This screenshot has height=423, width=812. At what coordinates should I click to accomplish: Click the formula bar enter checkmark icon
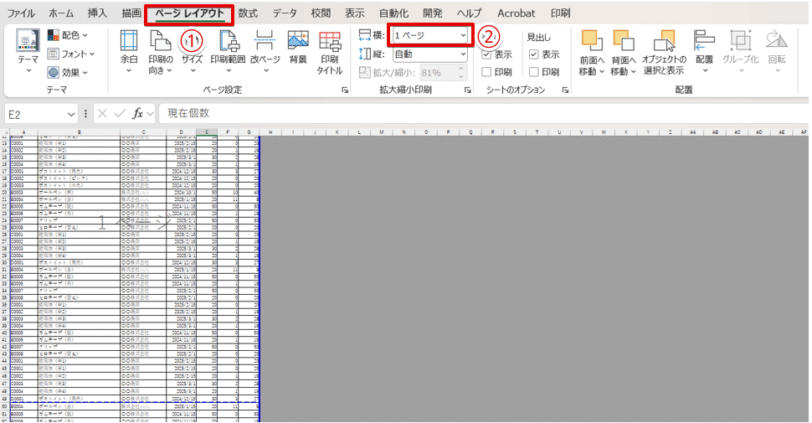[120, 113]
